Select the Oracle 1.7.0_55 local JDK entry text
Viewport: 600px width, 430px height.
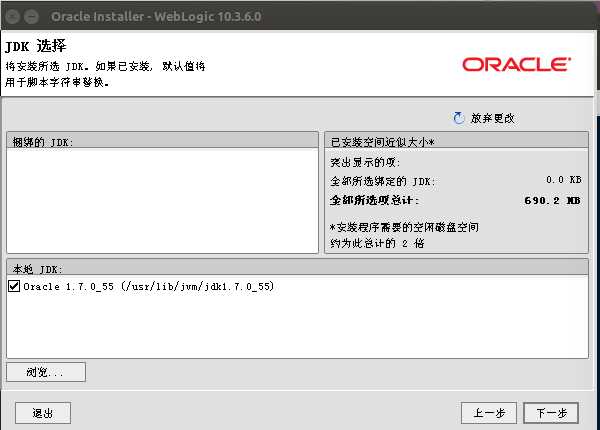pos(148,286)
